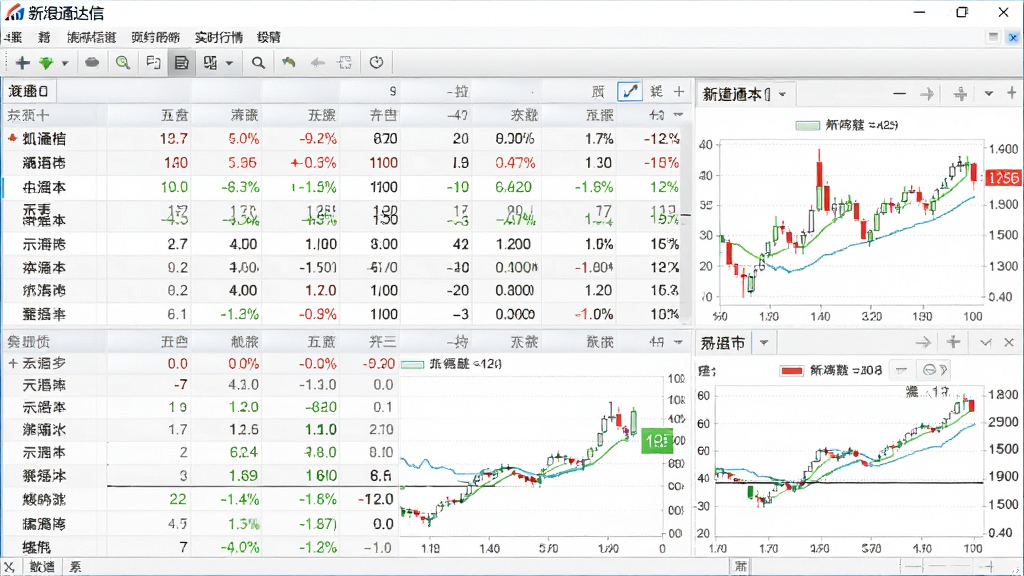
Task: Open the last menu bar item
Action: [268, 37]
